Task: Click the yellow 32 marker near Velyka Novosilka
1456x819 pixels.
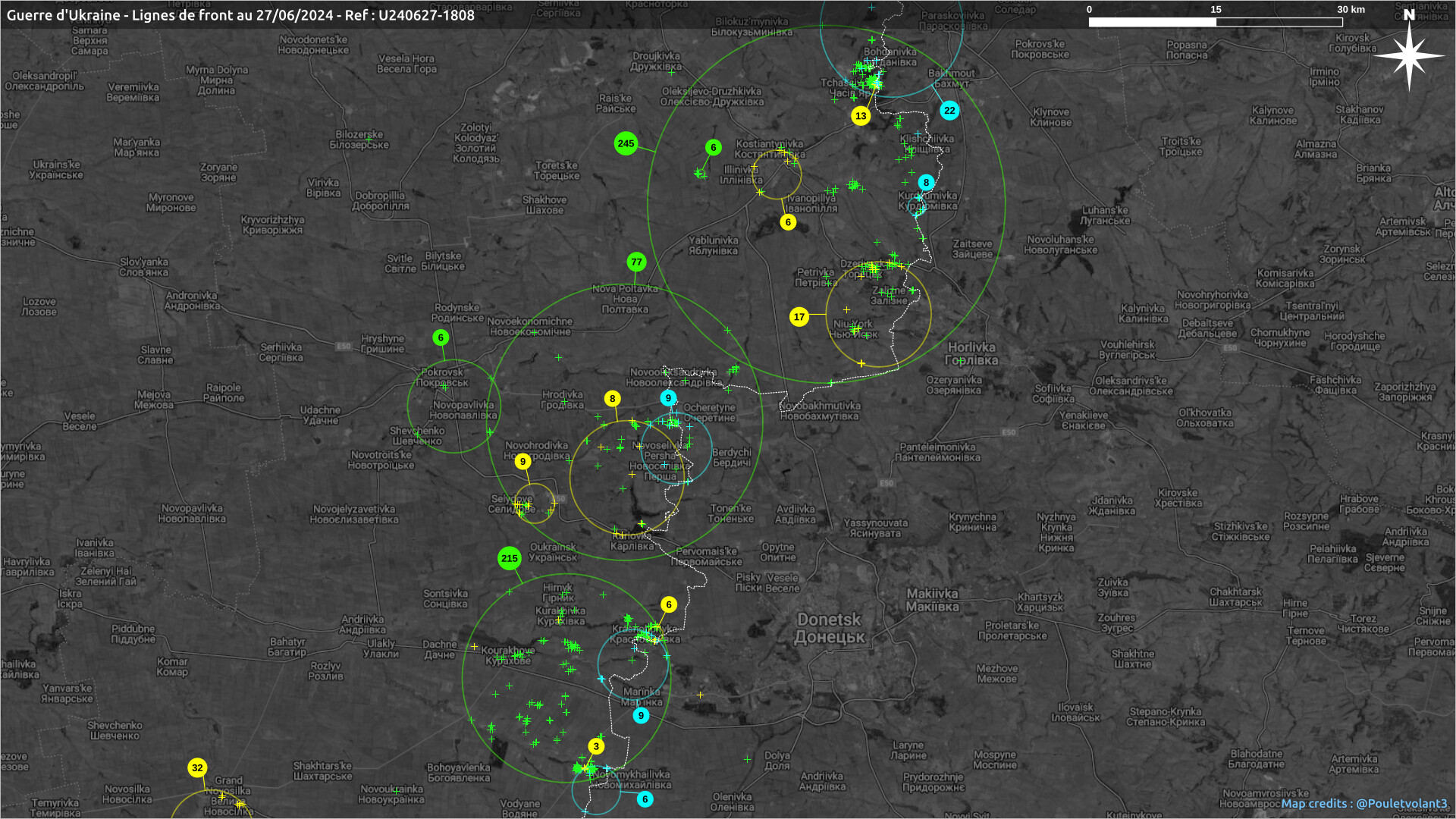Action: 197,768
